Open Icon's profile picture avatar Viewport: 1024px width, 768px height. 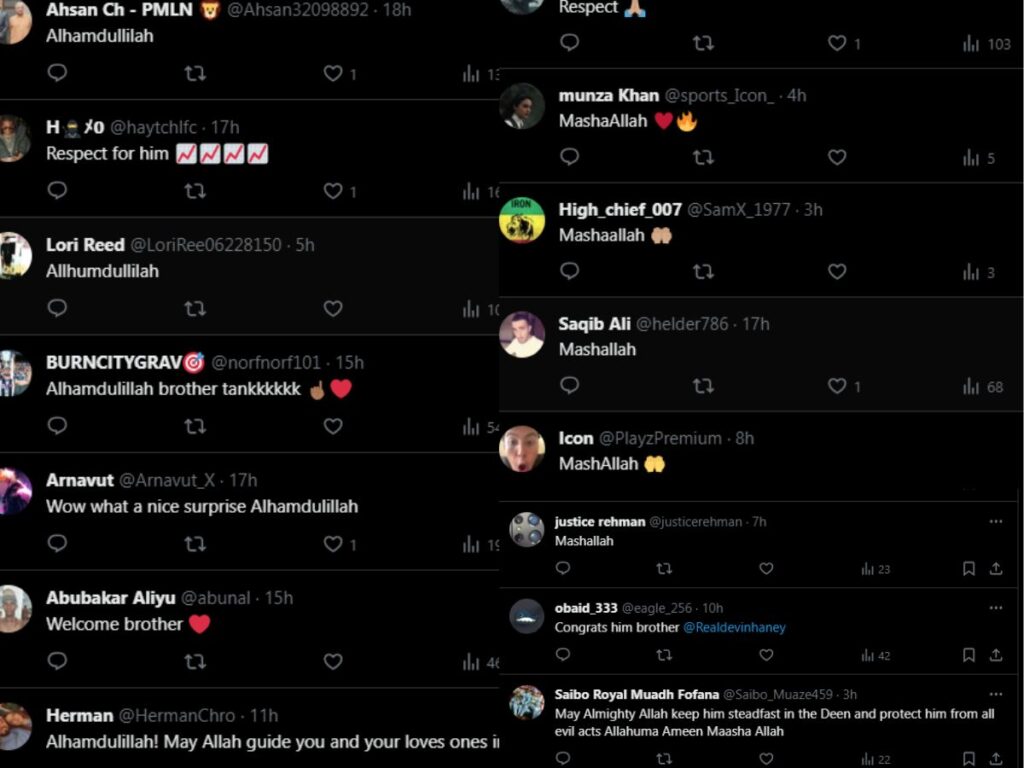coord(522,449)
